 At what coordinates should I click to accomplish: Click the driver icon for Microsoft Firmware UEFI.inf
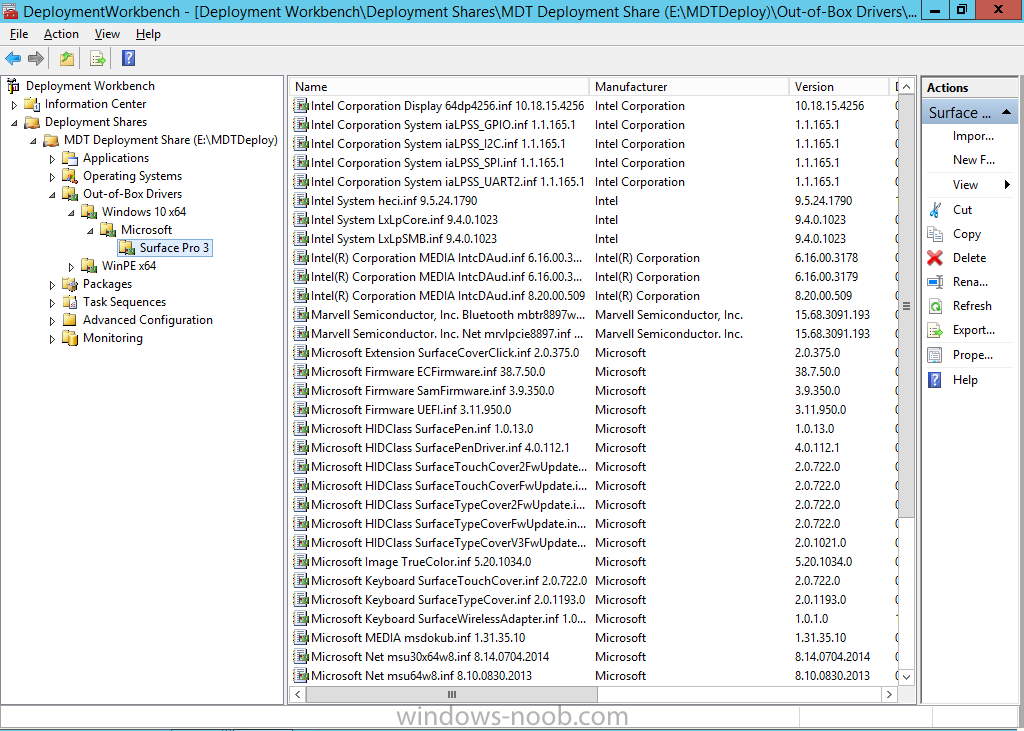point(301,410)
